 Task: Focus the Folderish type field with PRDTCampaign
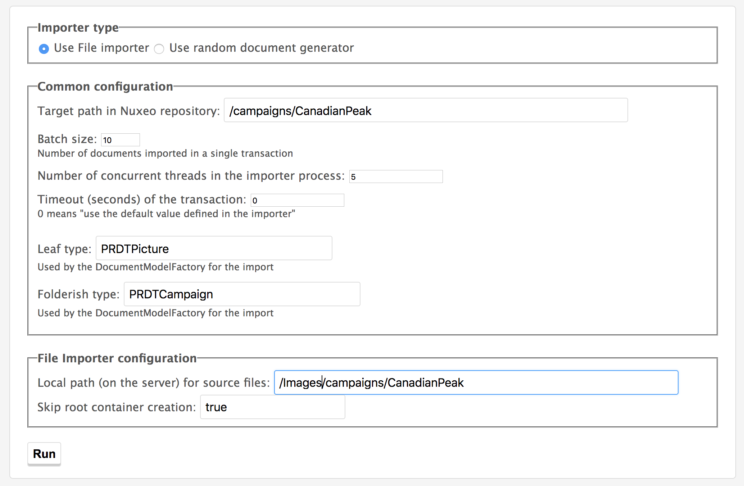coord(241,294)
